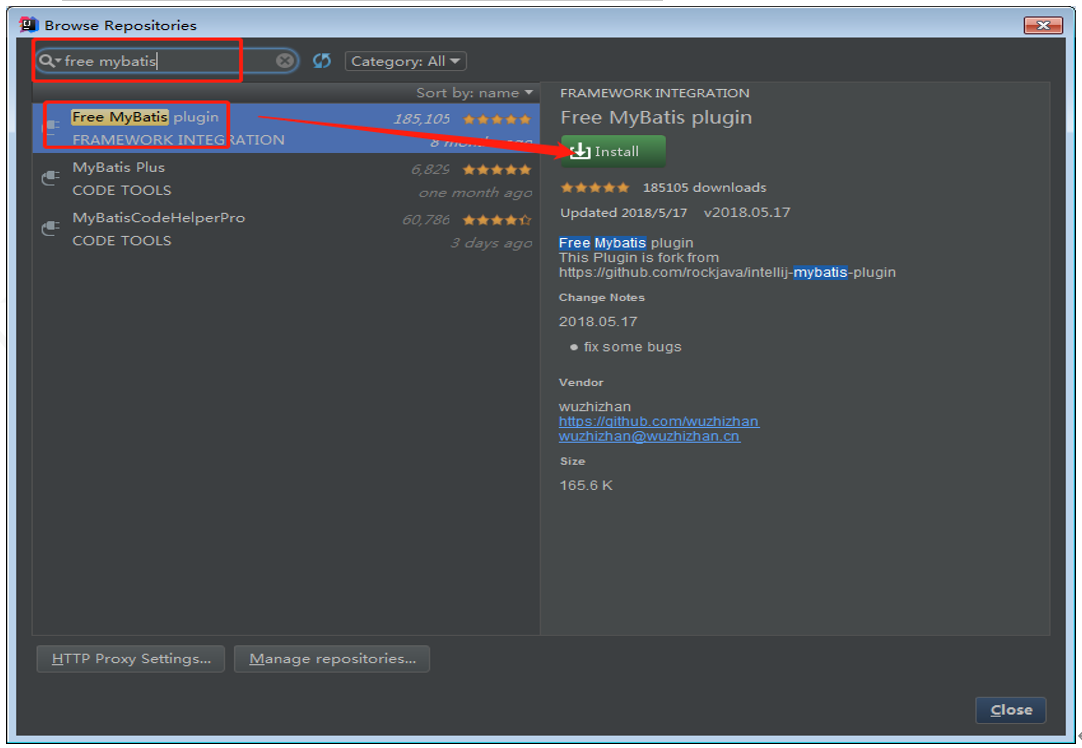1082x748 pixels.
Task: Click the wuzhizhan@wuzhizhan.cn email link
Action: coord(649,436)
